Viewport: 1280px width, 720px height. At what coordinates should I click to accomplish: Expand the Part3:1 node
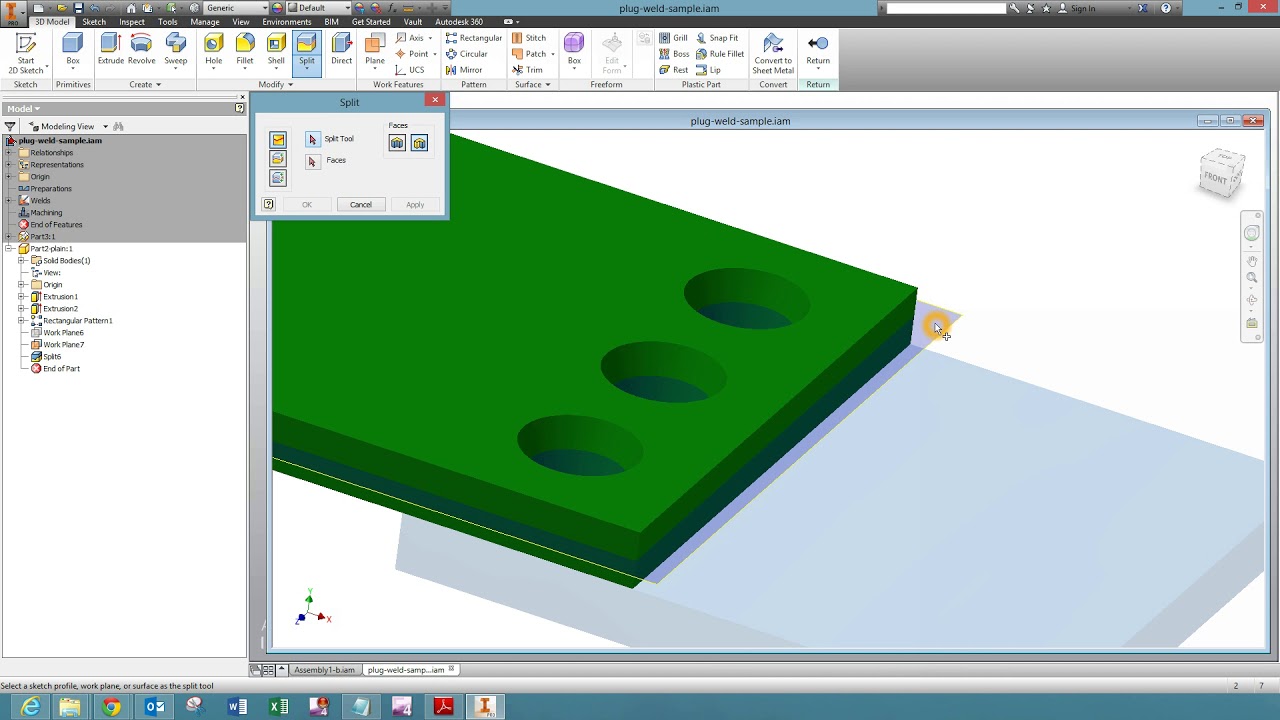[9, 236]
